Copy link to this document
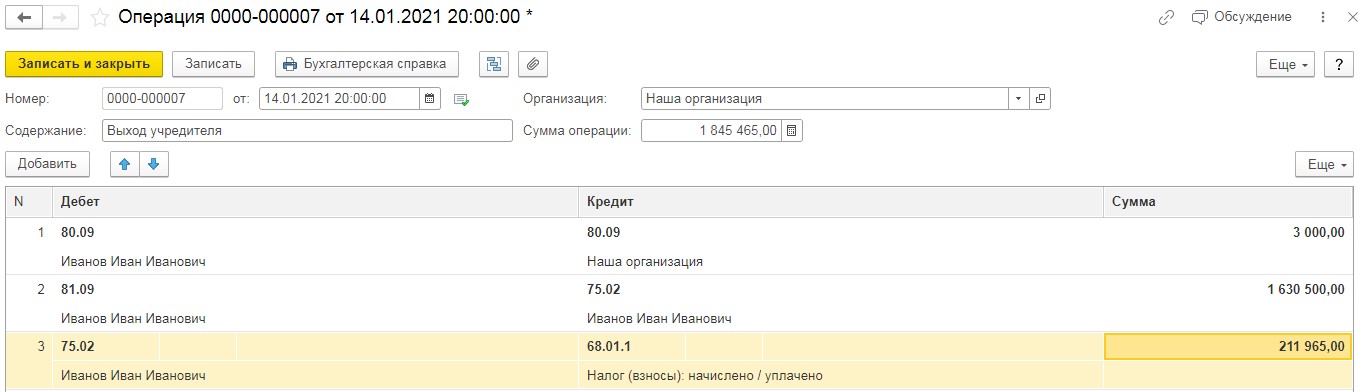 pos(1166,17)
